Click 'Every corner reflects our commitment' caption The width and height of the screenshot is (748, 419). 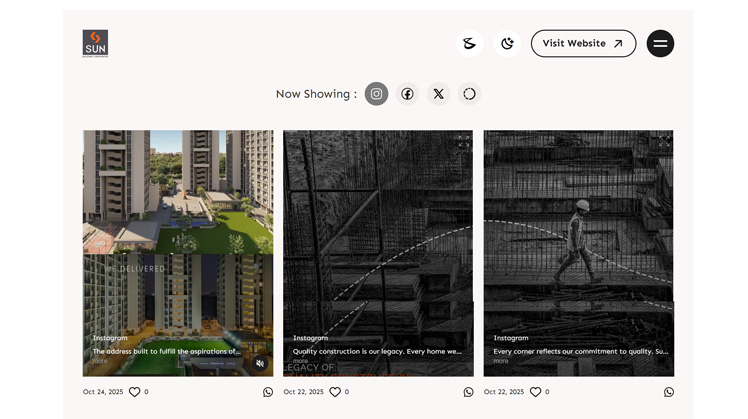pyautogui.click(x=581, y=351)
